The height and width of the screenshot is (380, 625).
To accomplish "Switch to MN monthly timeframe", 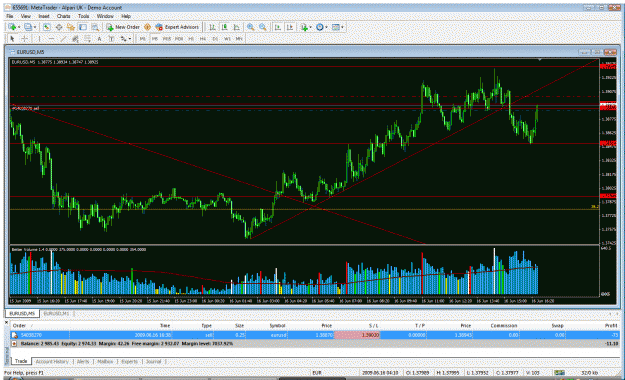I will coord(239,39).
